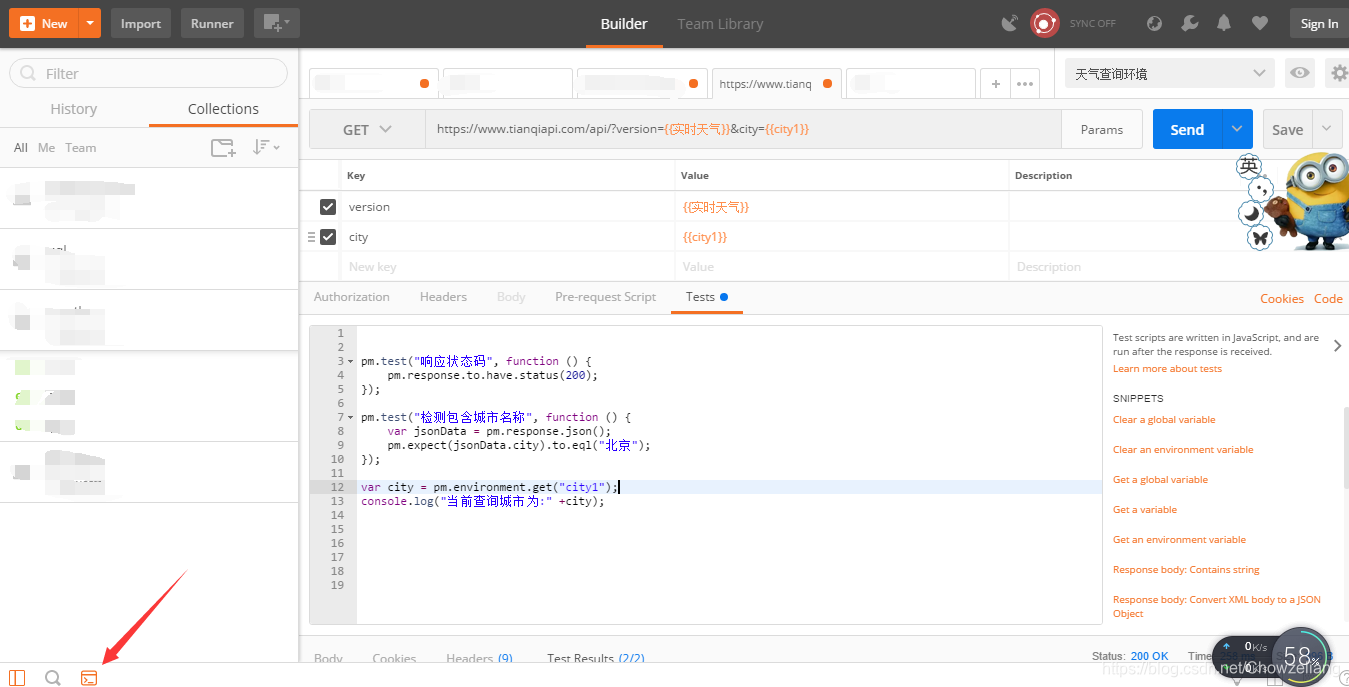The image size is (1349, 687).
Task: Click the globe browse icon
Action: [1154, 23]
